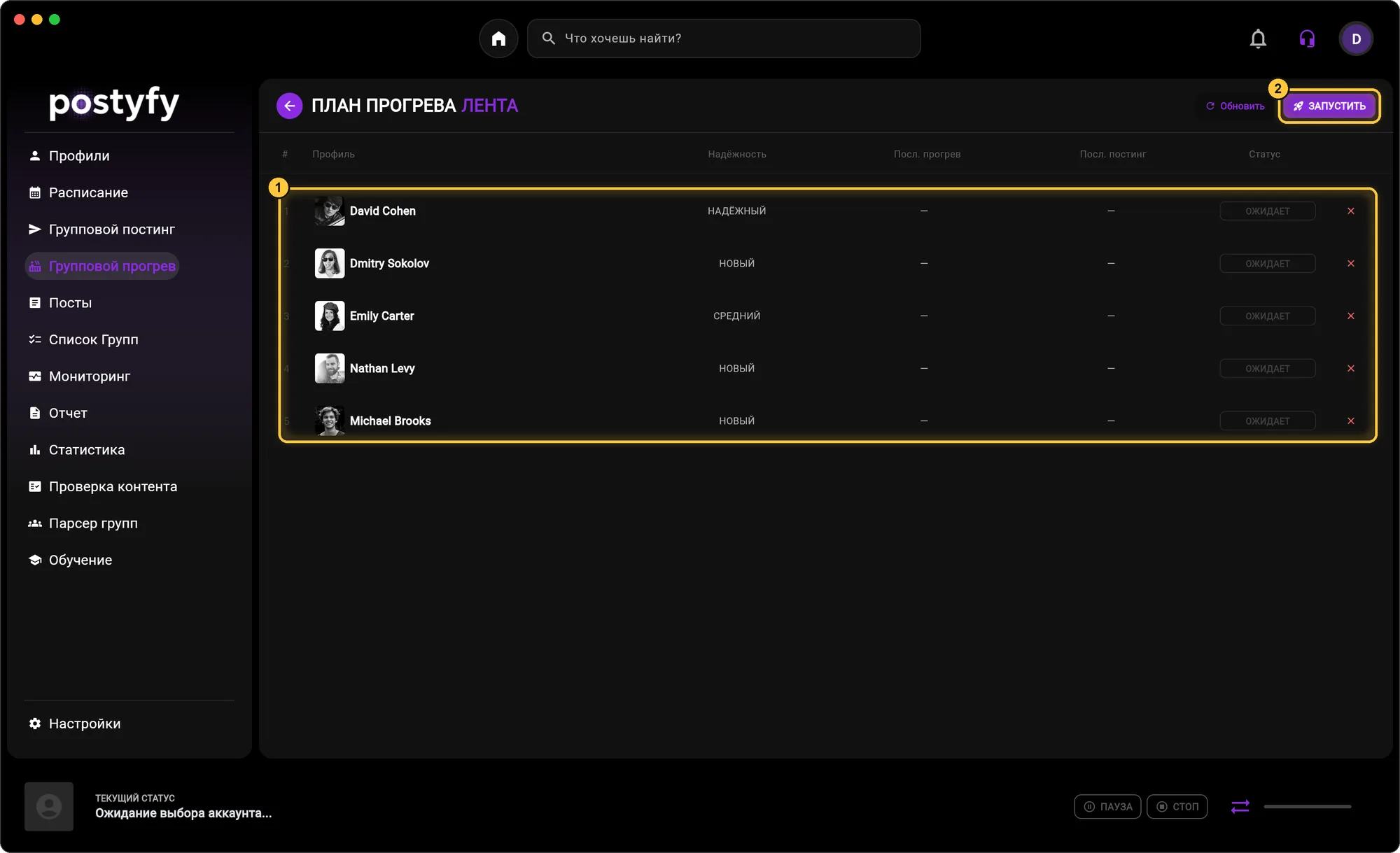1400x853 pixels.
Task: Select Групповой прогрев in sidebar
Action: (x=102, y=266)
